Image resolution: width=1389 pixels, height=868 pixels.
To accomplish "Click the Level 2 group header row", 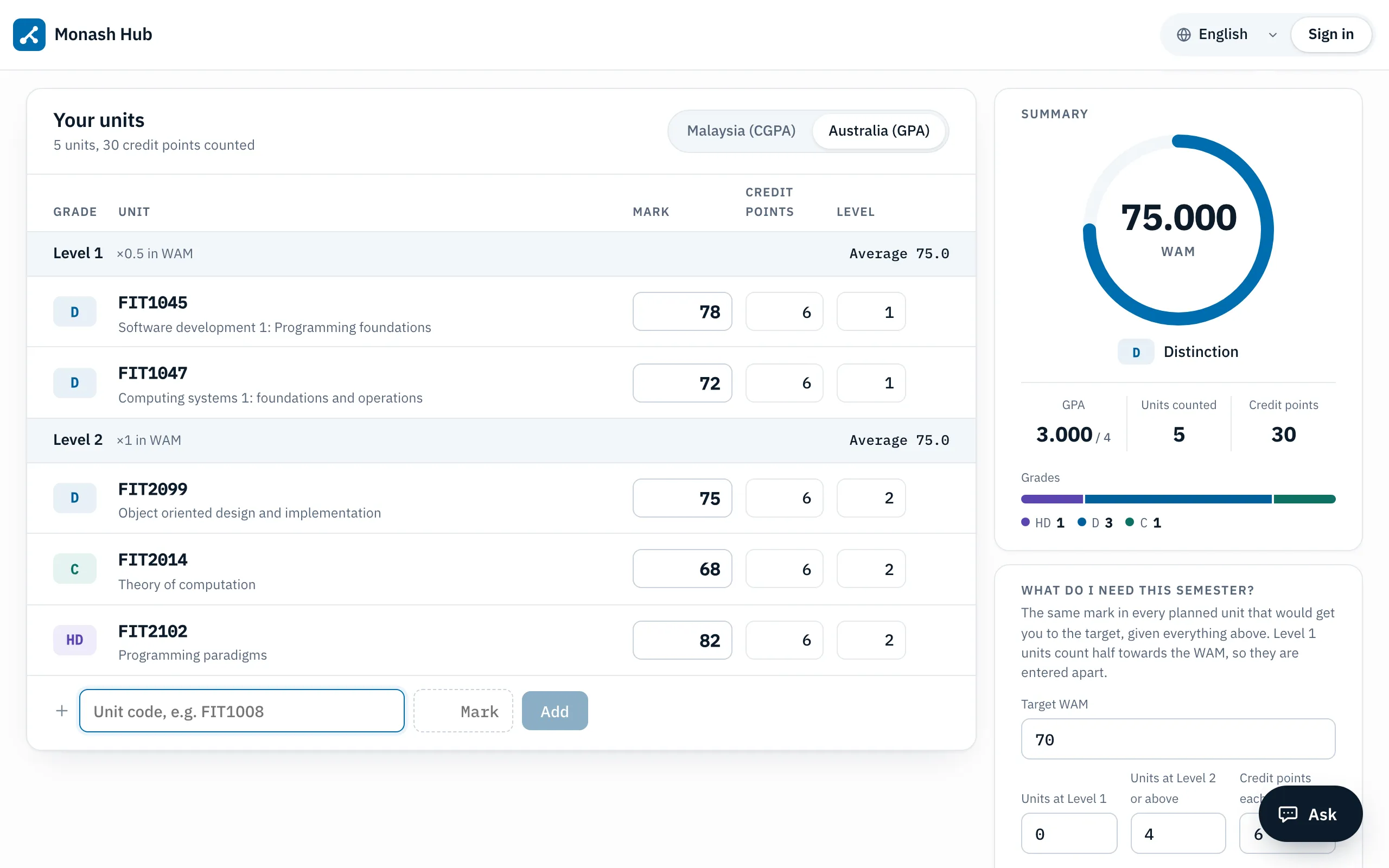I will click(501, 441).
